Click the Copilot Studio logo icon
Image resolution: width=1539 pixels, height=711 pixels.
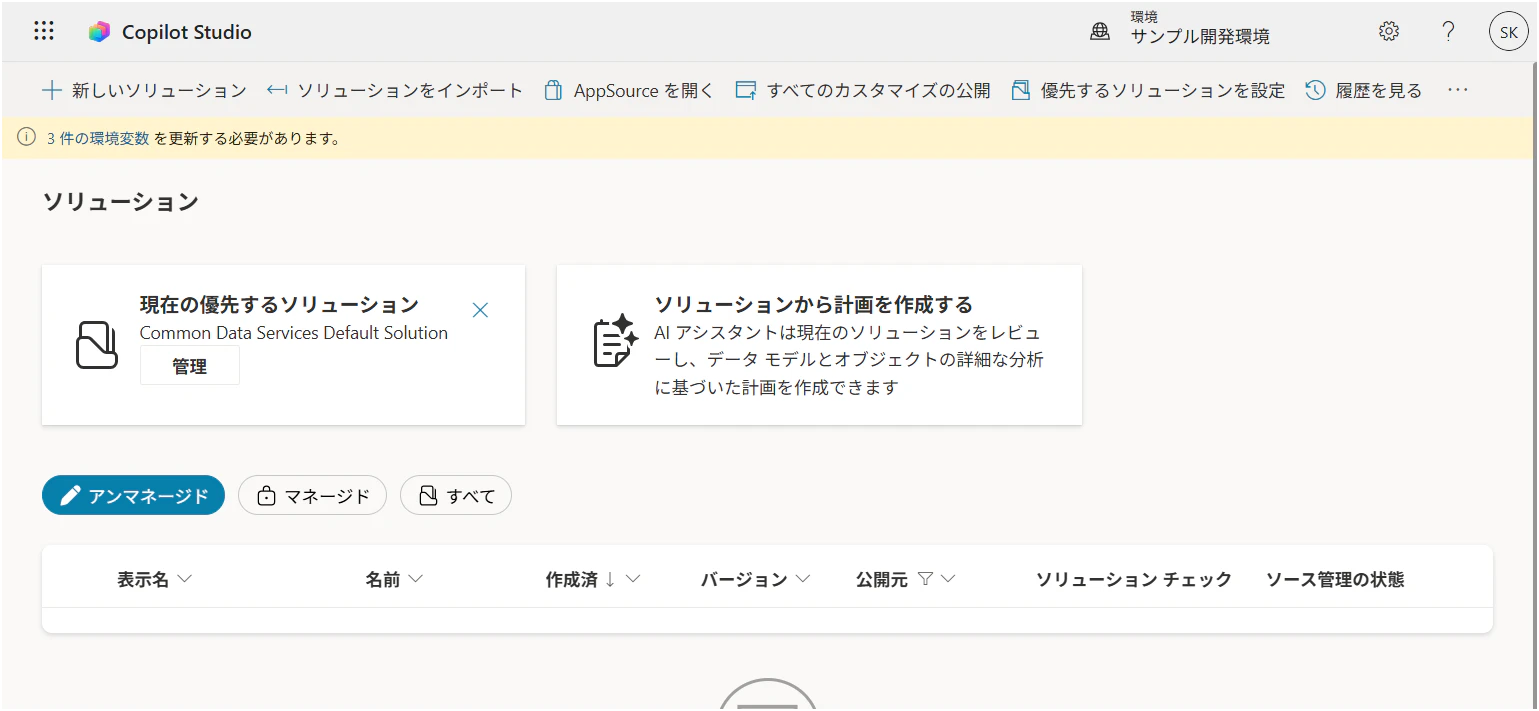(99, 32)
